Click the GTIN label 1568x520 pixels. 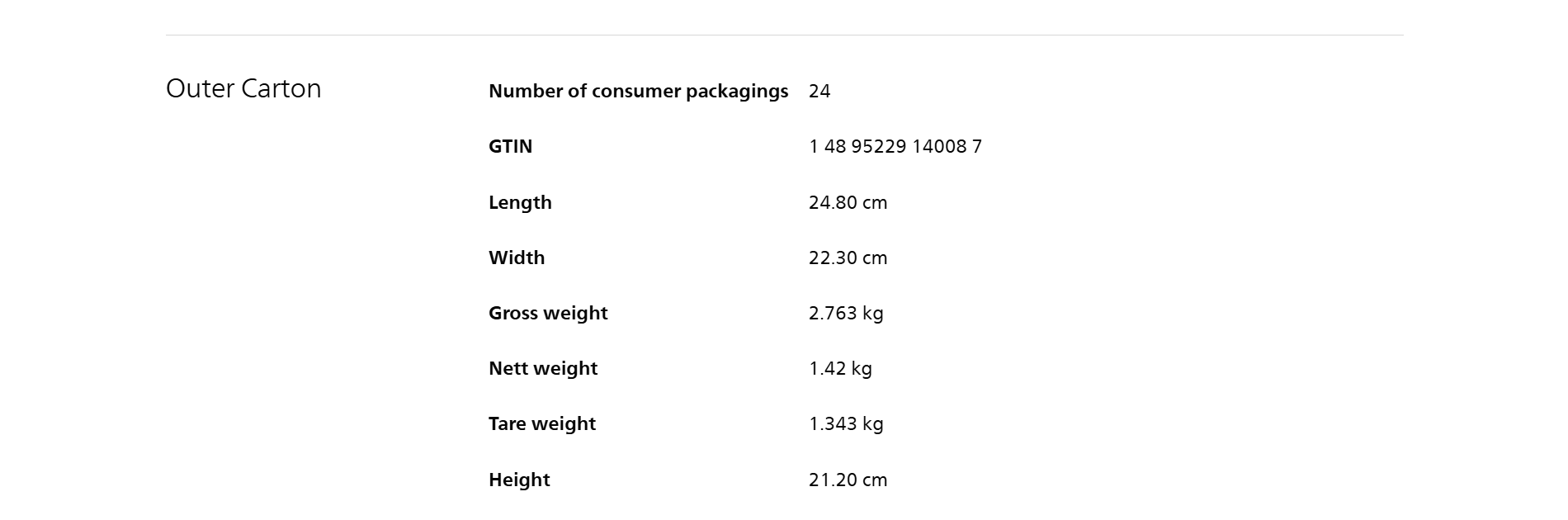click(x=510, y=146)
